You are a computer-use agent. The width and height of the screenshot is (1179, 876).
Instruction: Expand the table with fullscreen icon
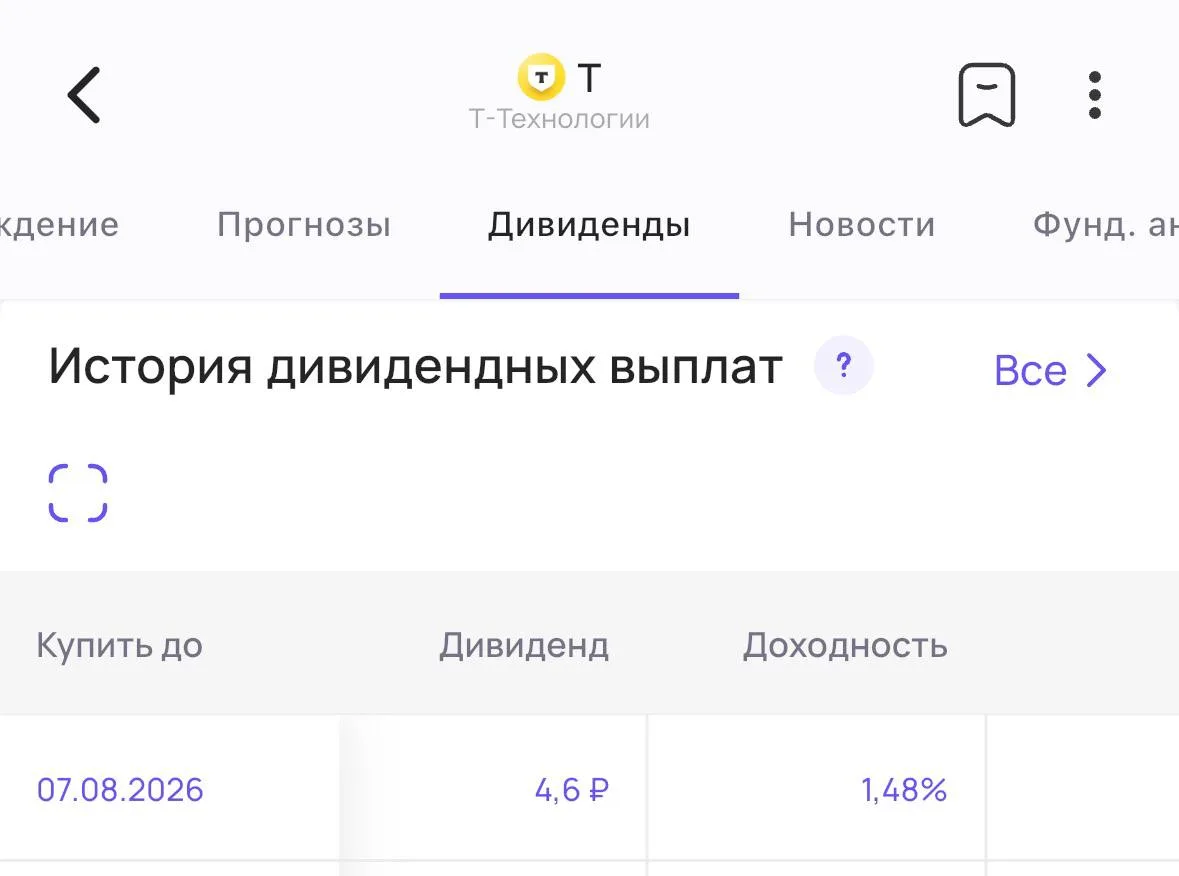click(78, 493)
